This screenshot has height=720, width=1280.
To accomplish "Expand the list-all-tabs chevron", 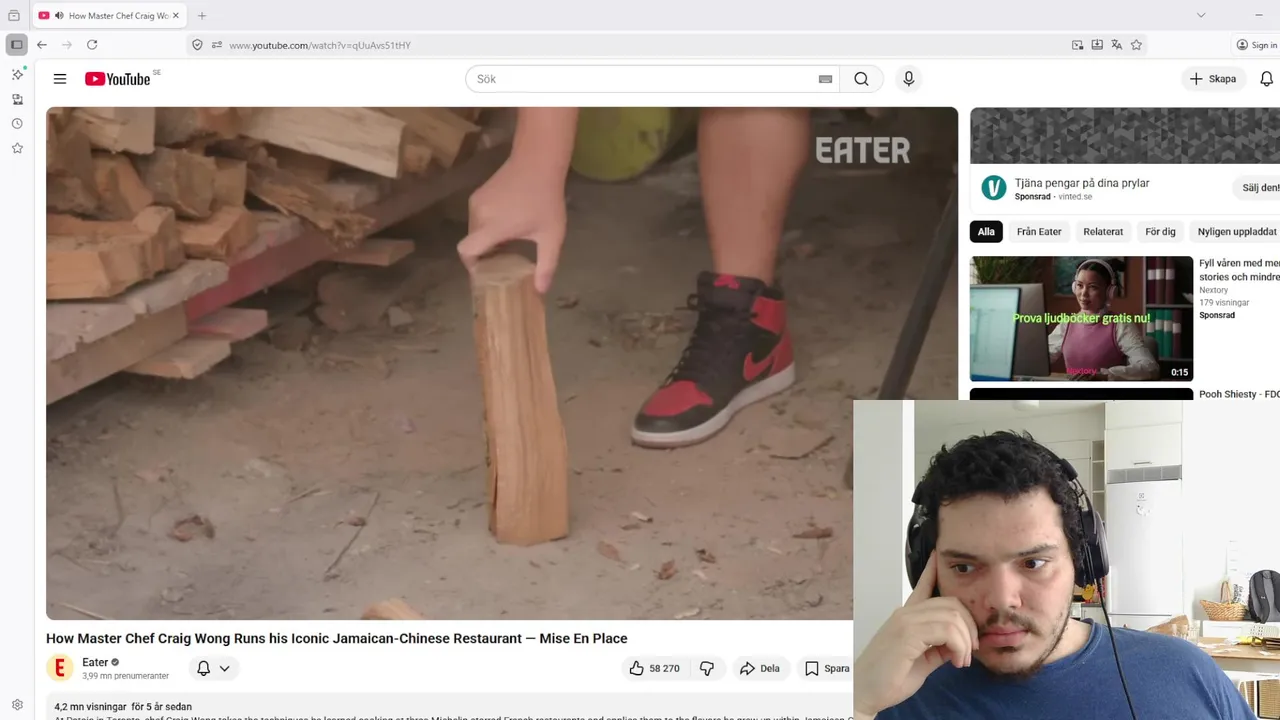I will tap(1201, 15).
